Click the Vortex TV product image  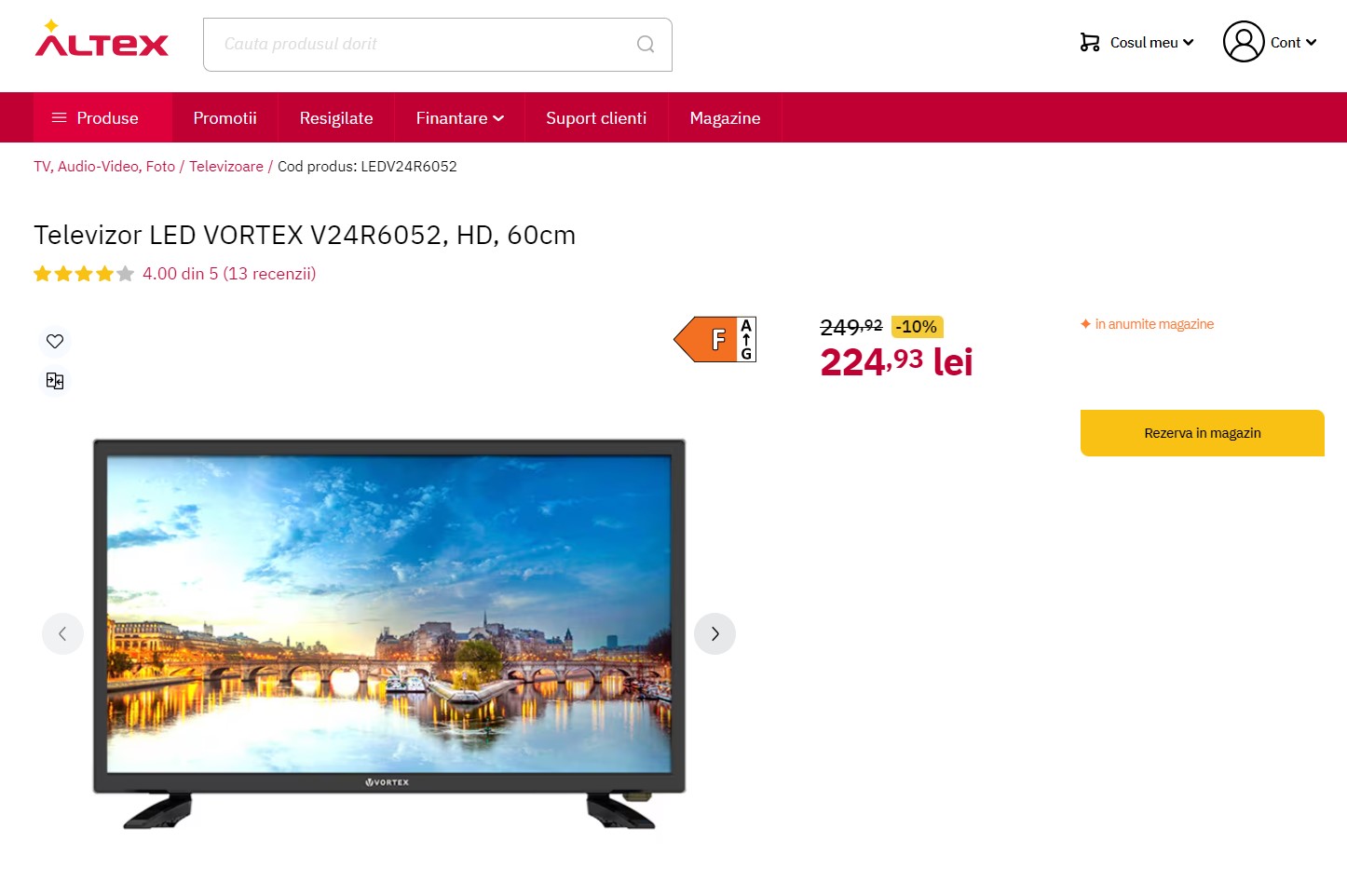[x=389, y=633]
